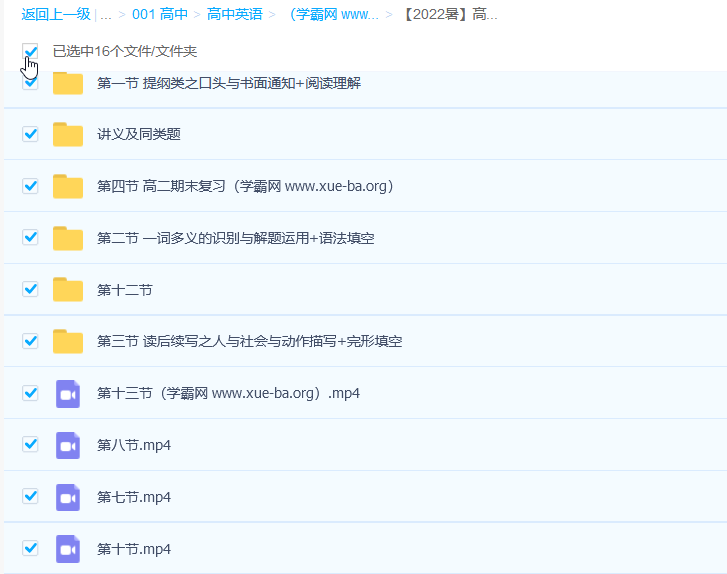The width and height of the screenshot is (727, 574).
Task: Open the 讲义及同类题 folder name
Action: (x=139, y=134)
